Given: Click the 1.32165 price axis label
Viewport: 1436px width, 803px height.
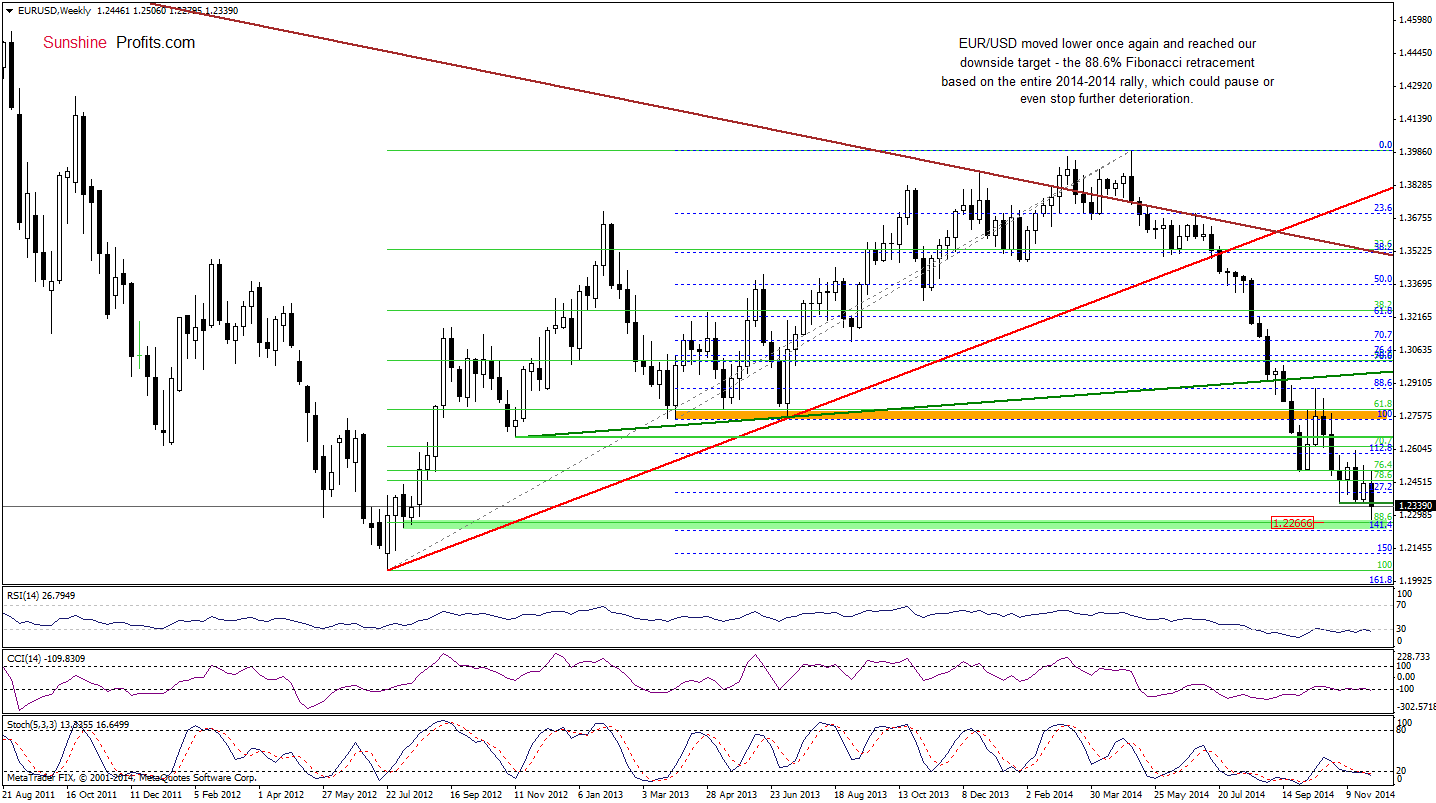Looking at the screenshot, I should coord(1417,317).
